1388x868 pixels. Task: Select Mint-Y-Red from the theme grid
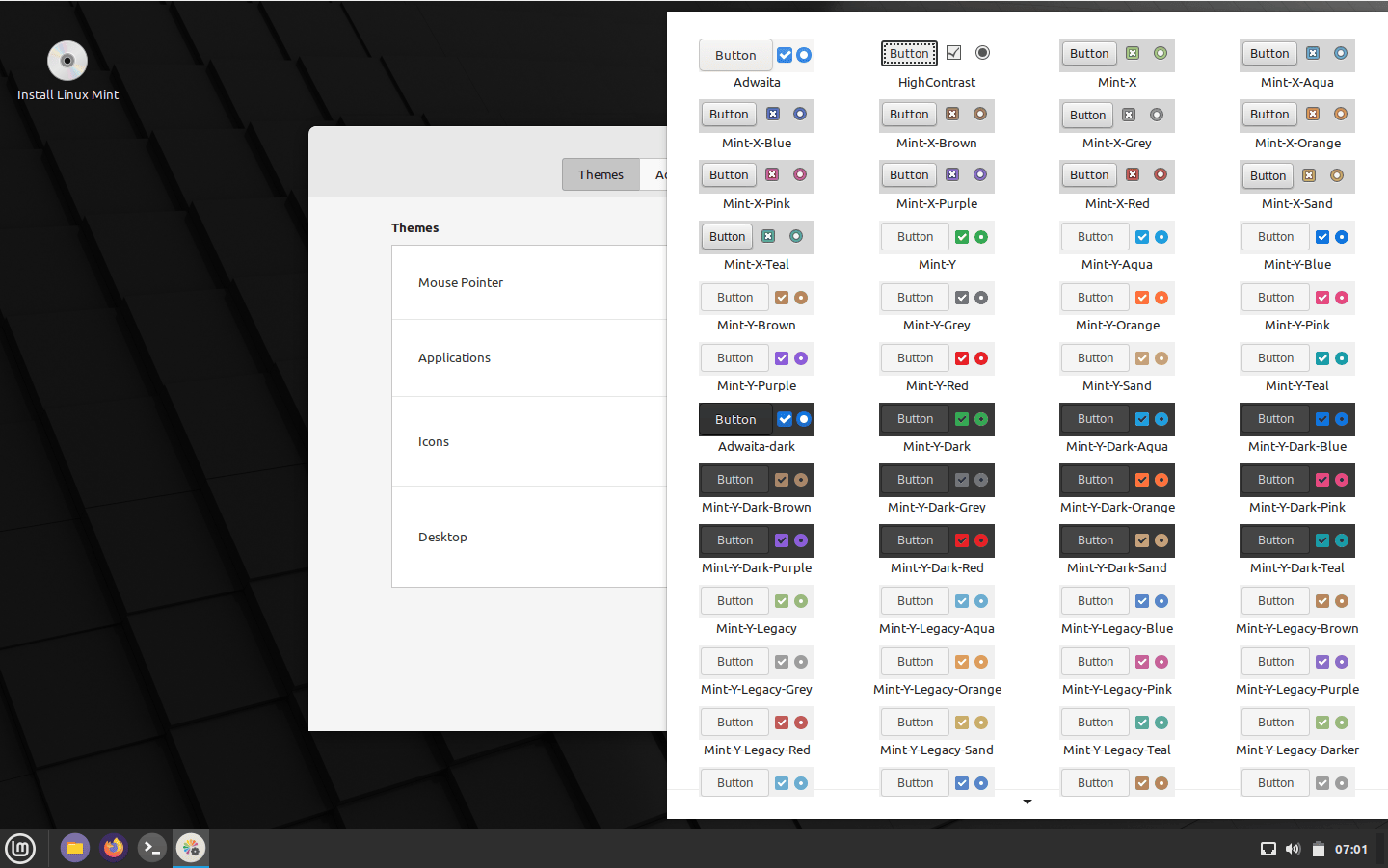tap(937, 368)
